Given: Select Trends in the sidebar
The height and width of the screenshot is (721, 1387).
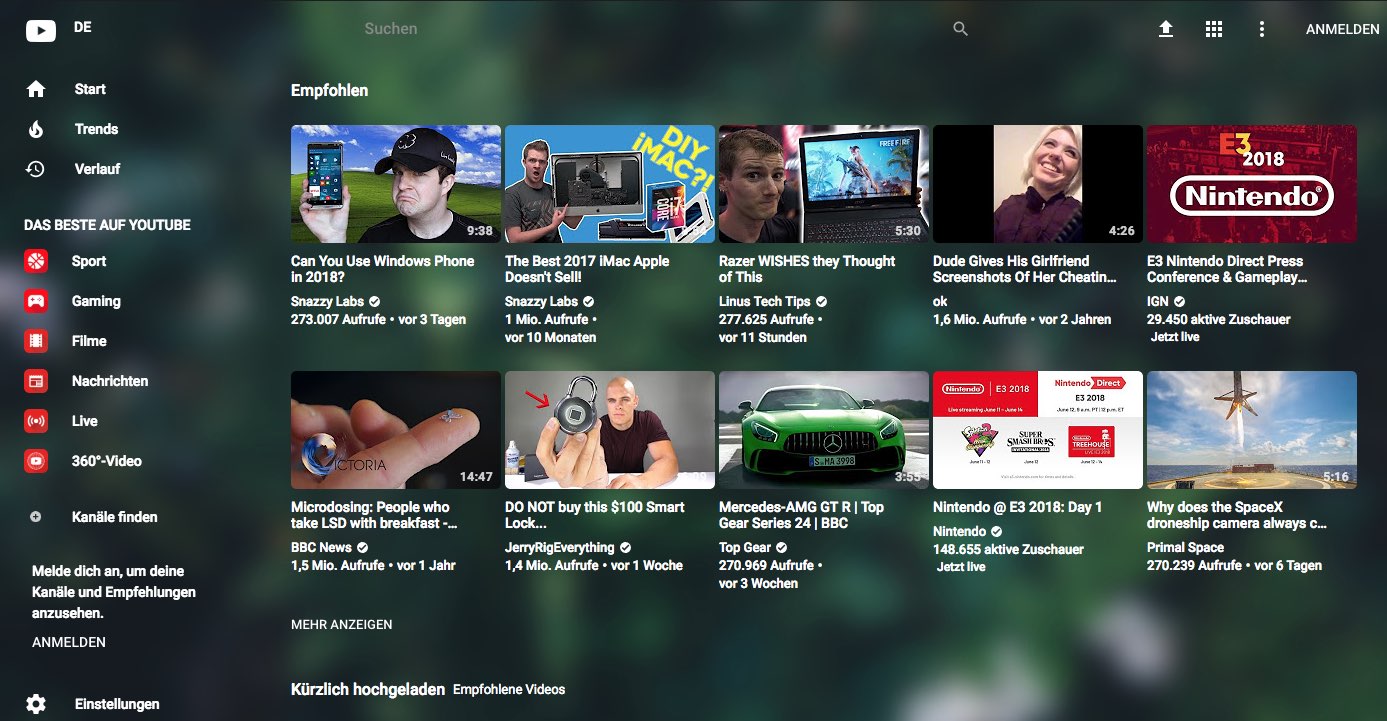Looking at the screenshot, I should click(x=96, y=129).
